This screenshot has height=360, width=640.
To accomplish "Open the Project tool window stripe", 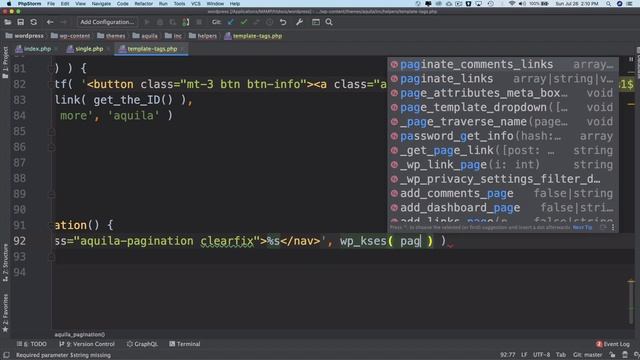I will pyautogui.click(x=5, y=62).
